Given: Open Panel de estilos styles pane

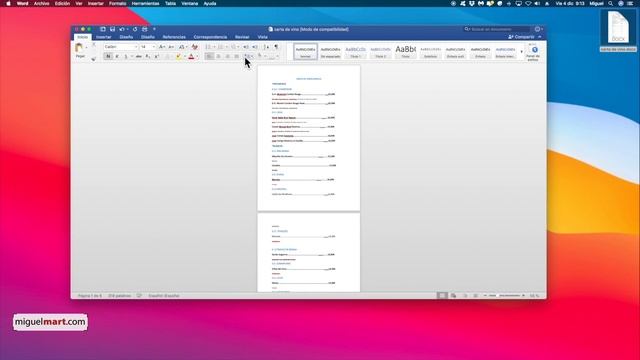Looking at the screenshot, I should click(x=534, y=53).
